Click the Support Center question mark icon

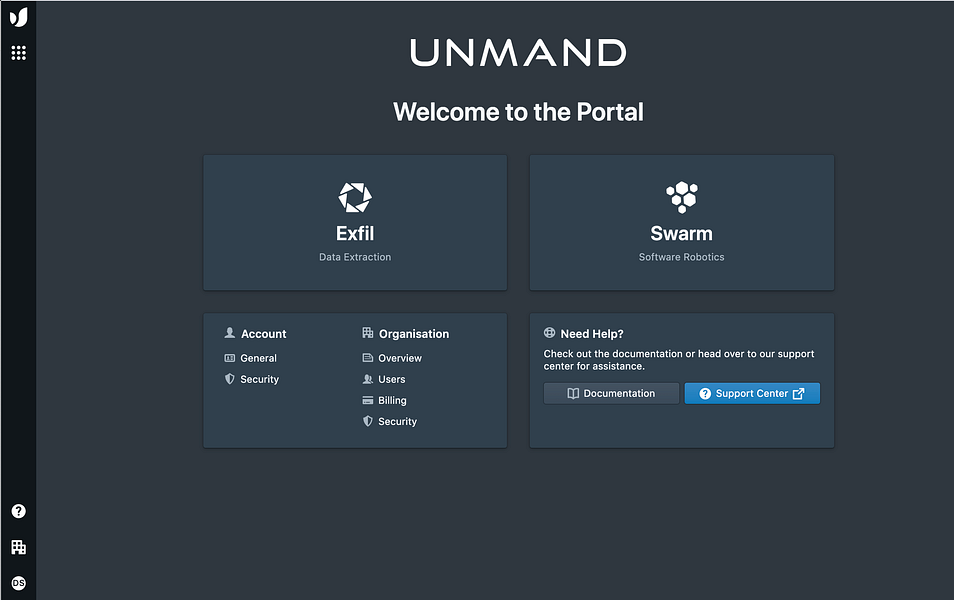[x=705, y=394]
